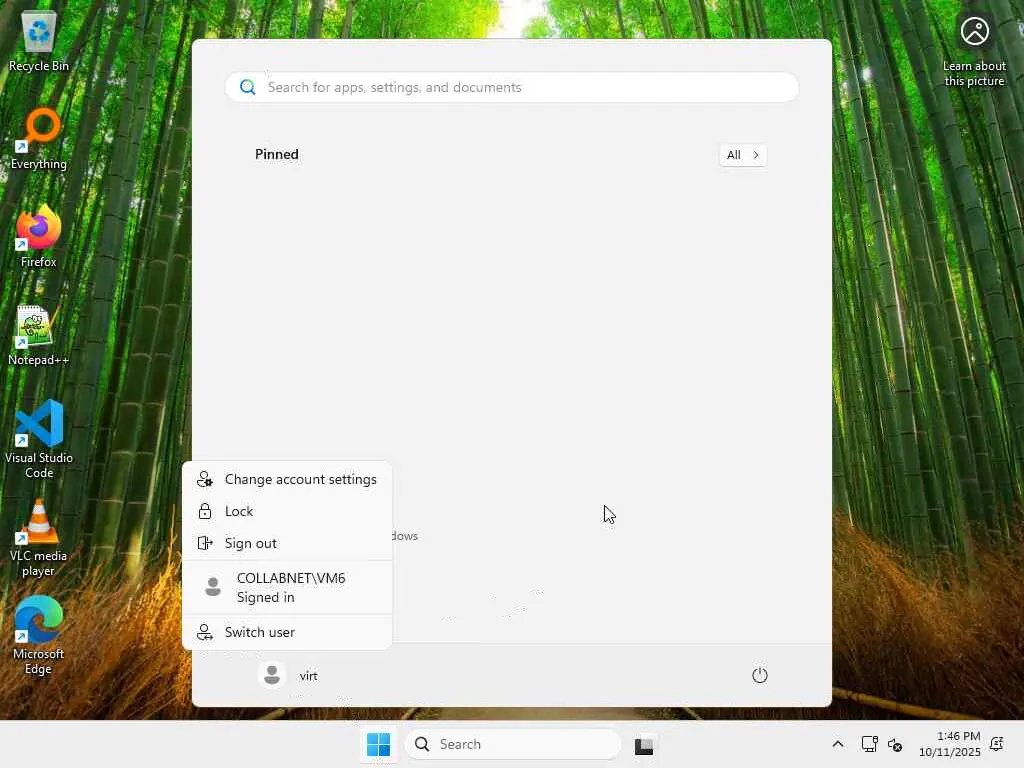Expand All apps list in Start menu
The width and height of the screenshot is (1024, 768).
point(743,155)
